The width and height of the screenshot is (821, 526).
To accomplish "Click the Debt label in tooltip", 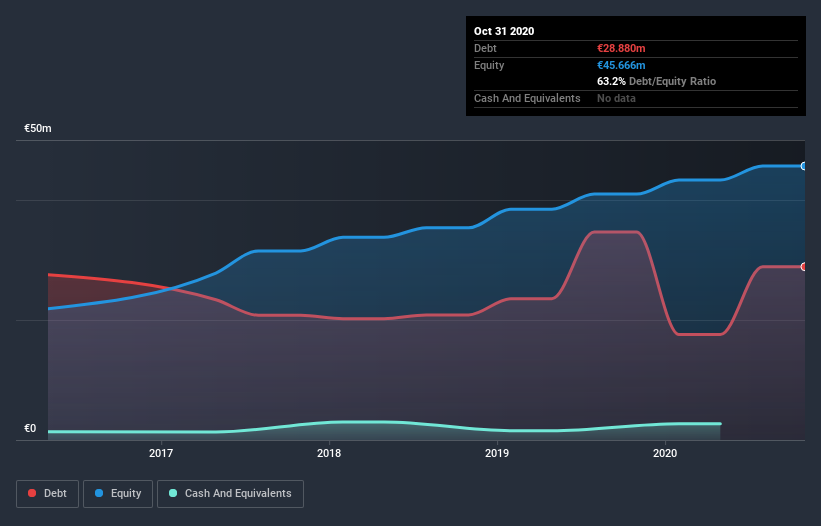I will point(485,48).
